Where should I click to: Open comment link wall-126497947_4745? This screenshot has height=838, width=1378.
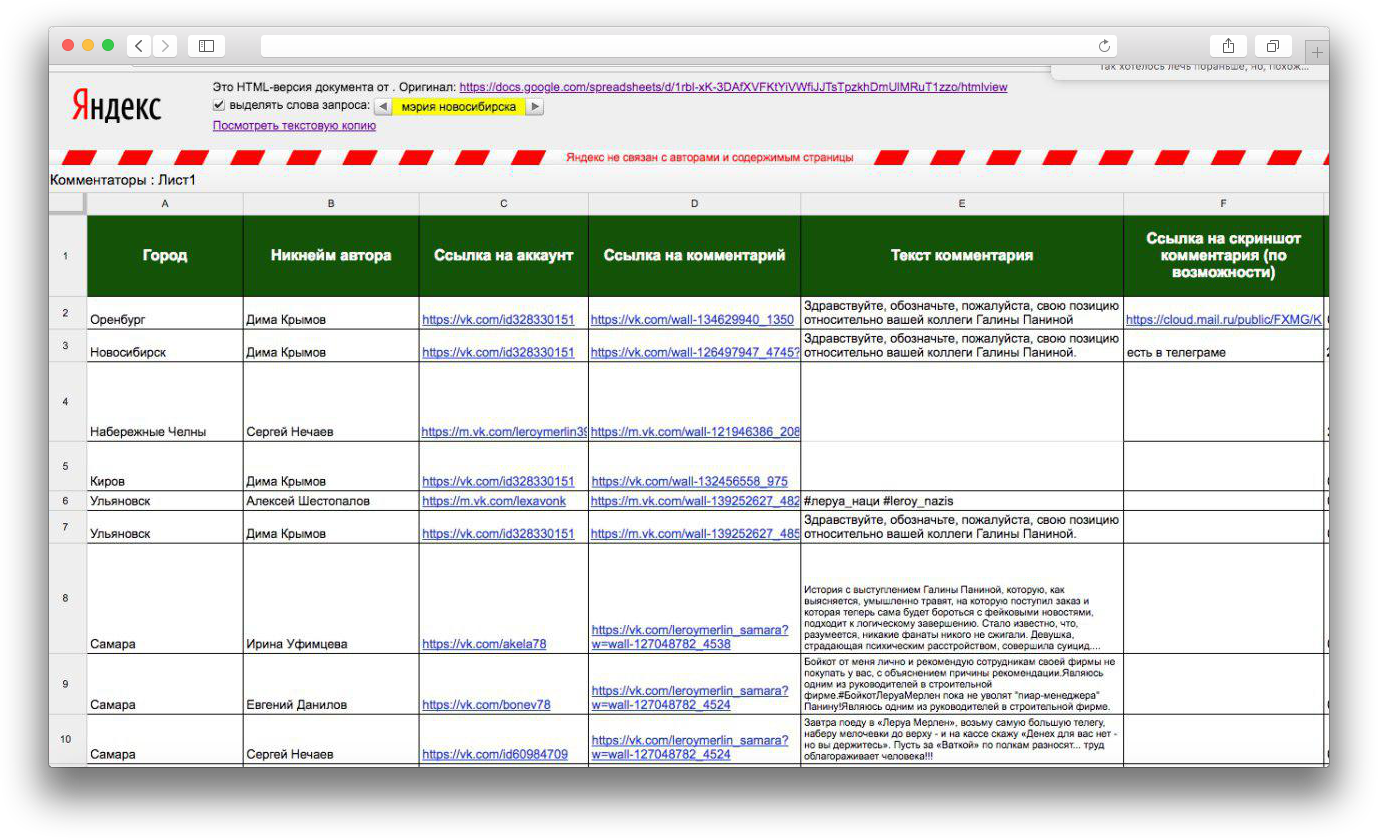coord(695,353)
